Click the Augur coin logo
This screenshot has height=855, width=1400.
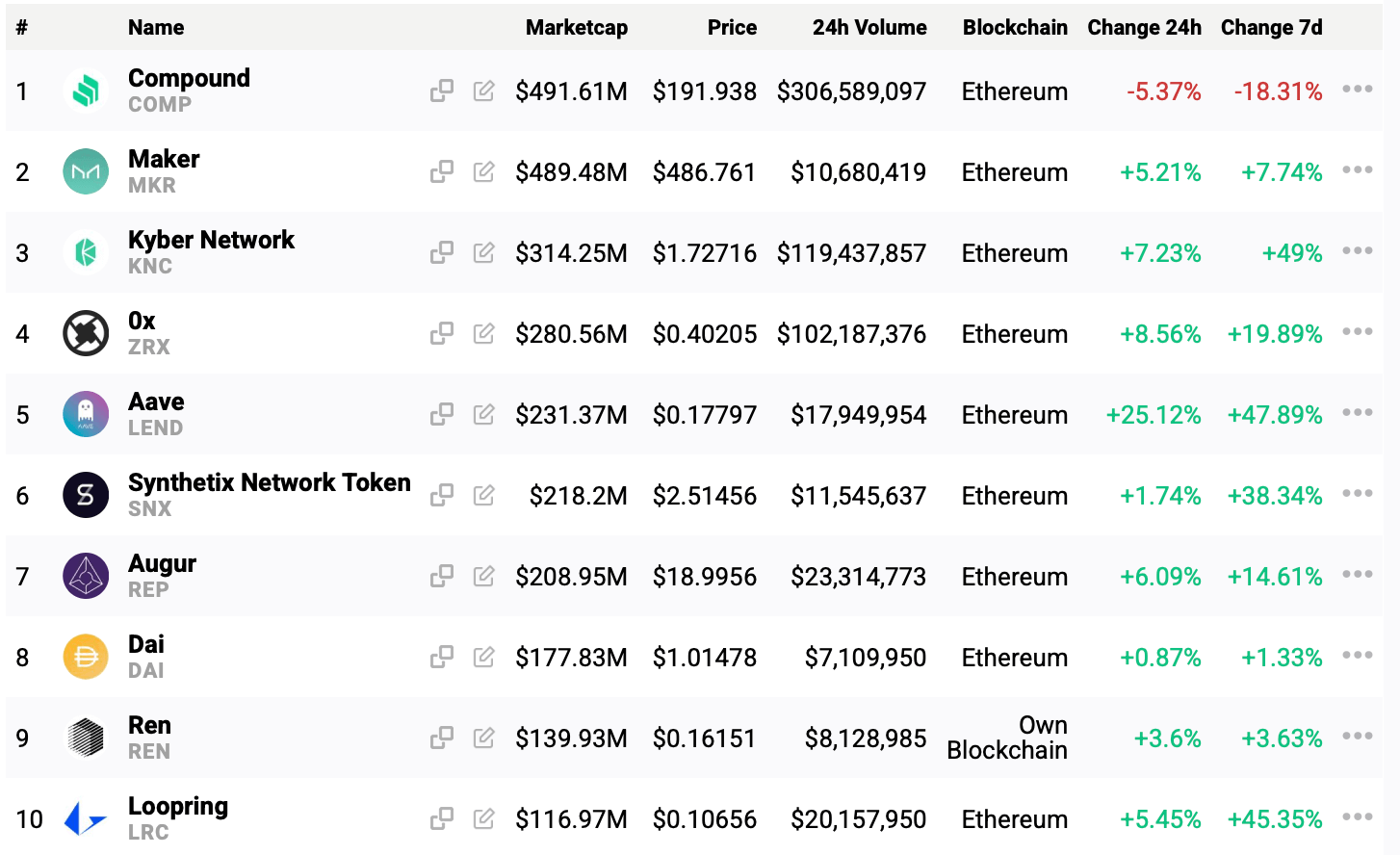86,577
